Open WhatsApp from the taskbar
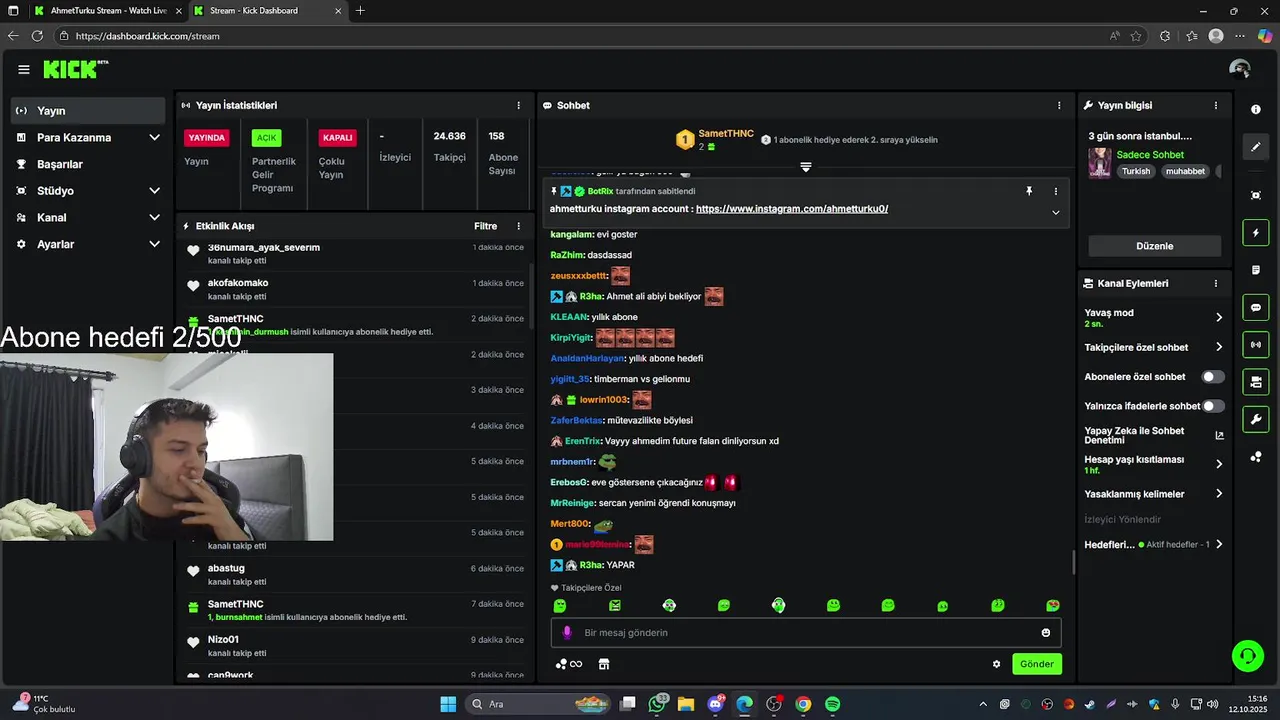 pos(657,704)
